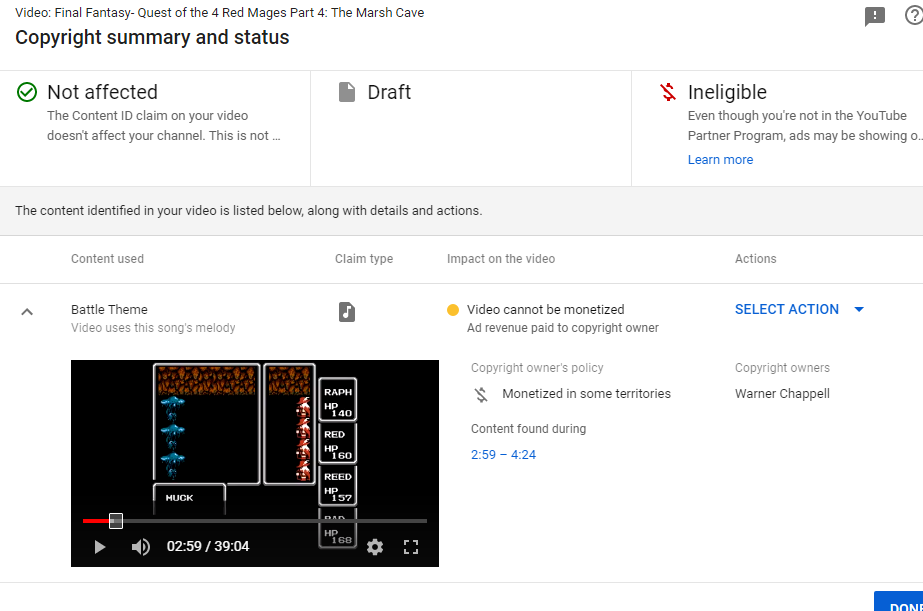Click the green Not affected checkmark icon

[27, 92]
